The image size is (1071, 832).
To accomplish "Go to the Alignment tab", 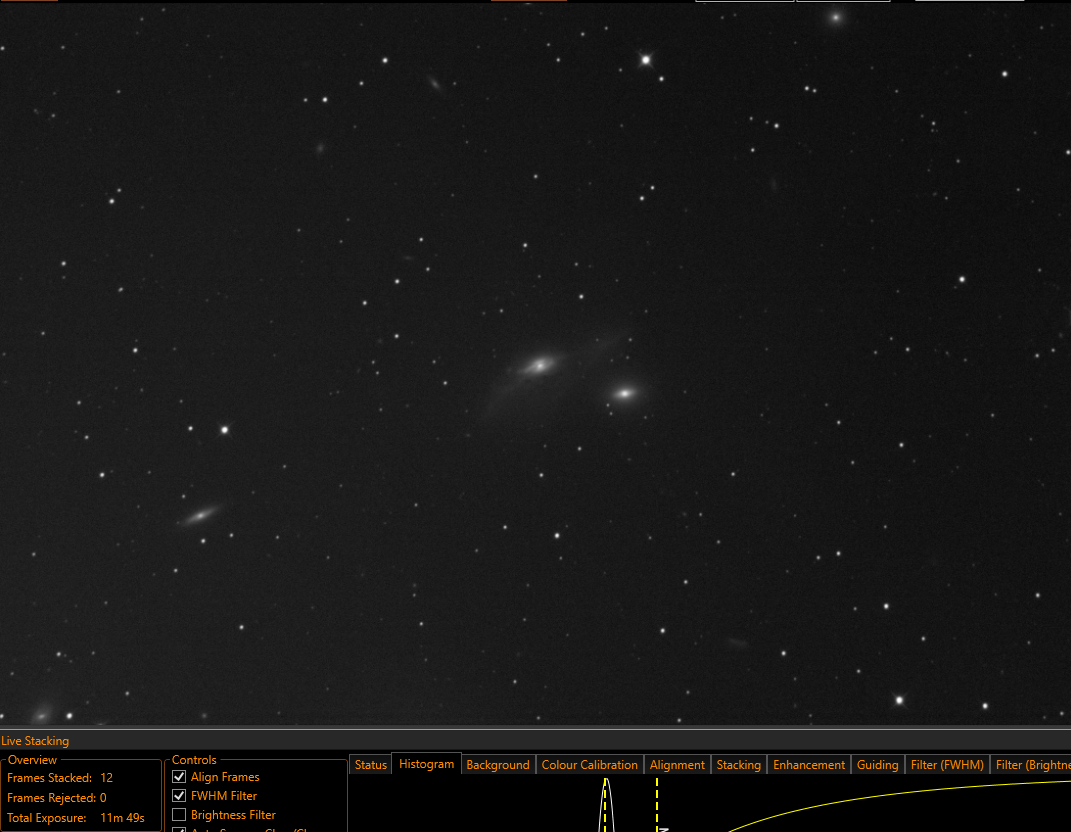I will [677, 764].
